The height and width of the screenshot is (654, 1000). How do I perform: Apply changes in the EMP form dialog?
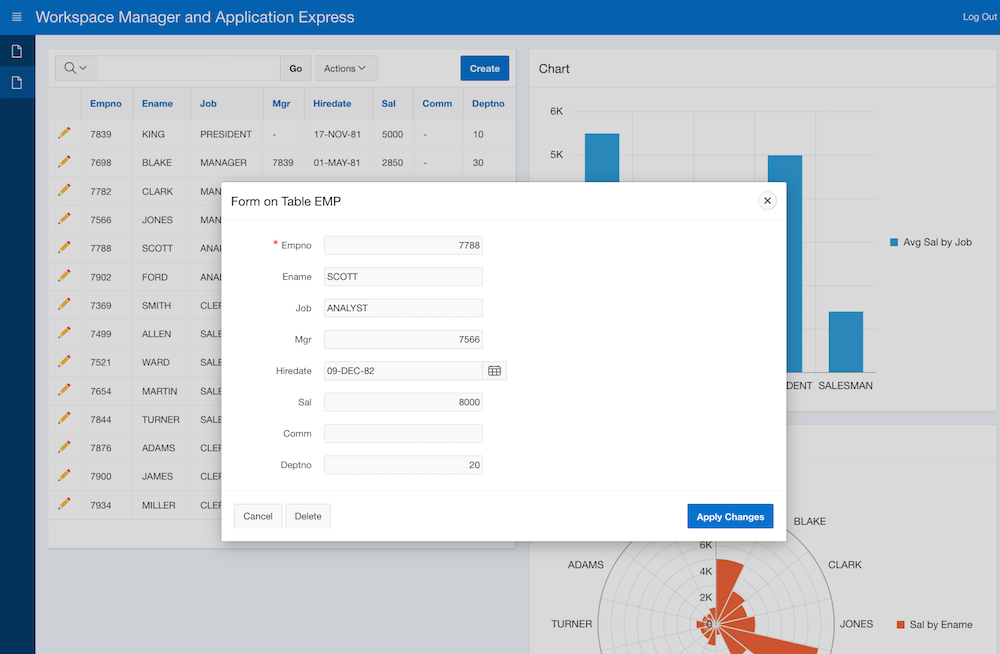(730, 516)
